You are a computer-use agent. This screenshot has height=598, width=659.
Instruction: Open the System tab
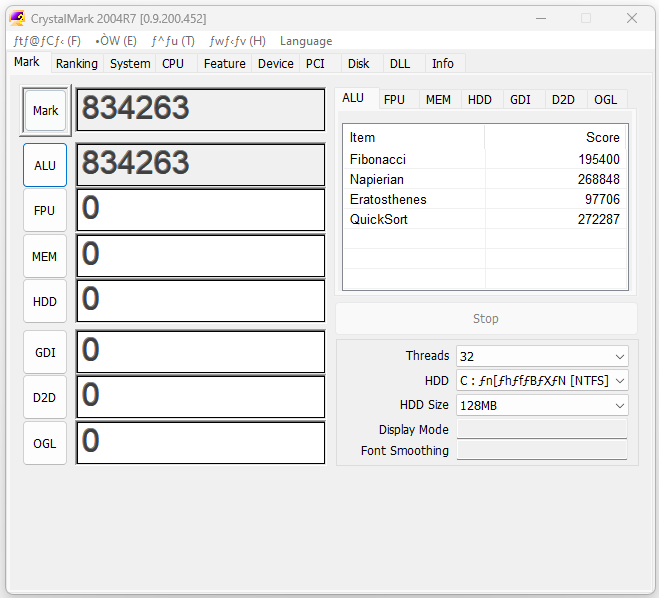point(130,63)
